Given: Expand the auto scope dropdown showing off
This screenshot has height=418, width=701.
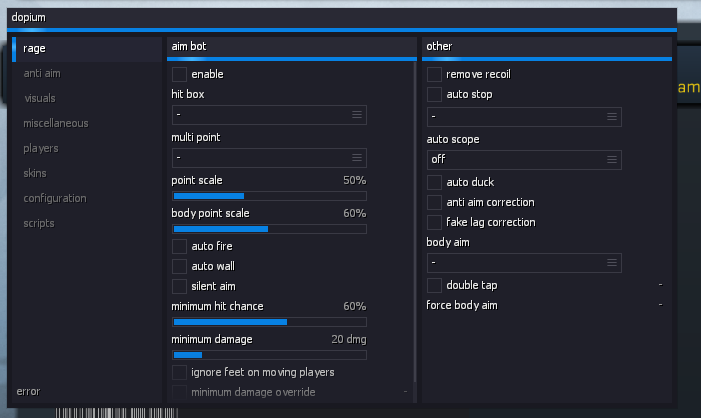Looking at the screenshot, I should pyautogui.click(x=524, y=160).
